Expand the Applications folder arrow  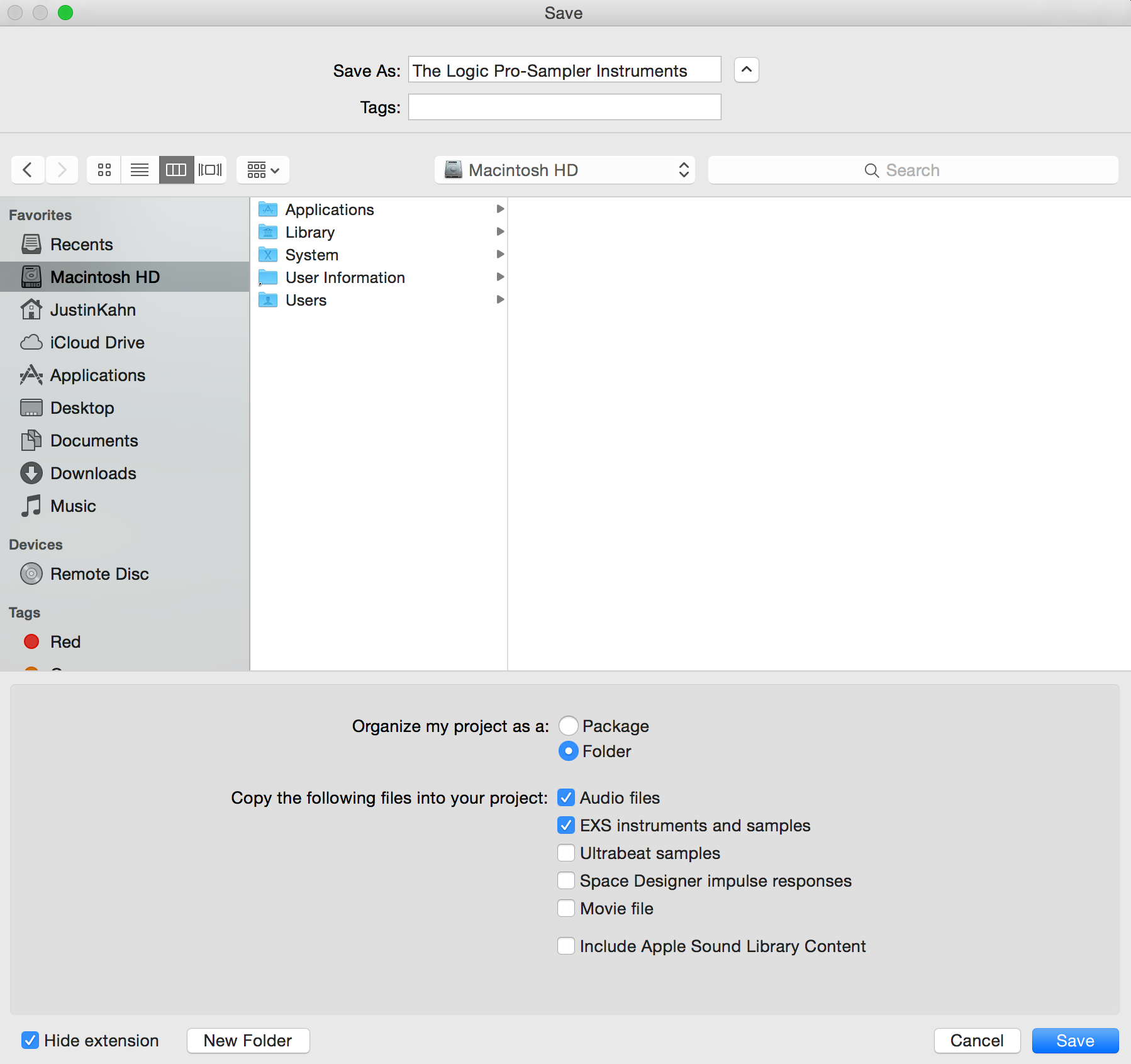pos(500,209)
